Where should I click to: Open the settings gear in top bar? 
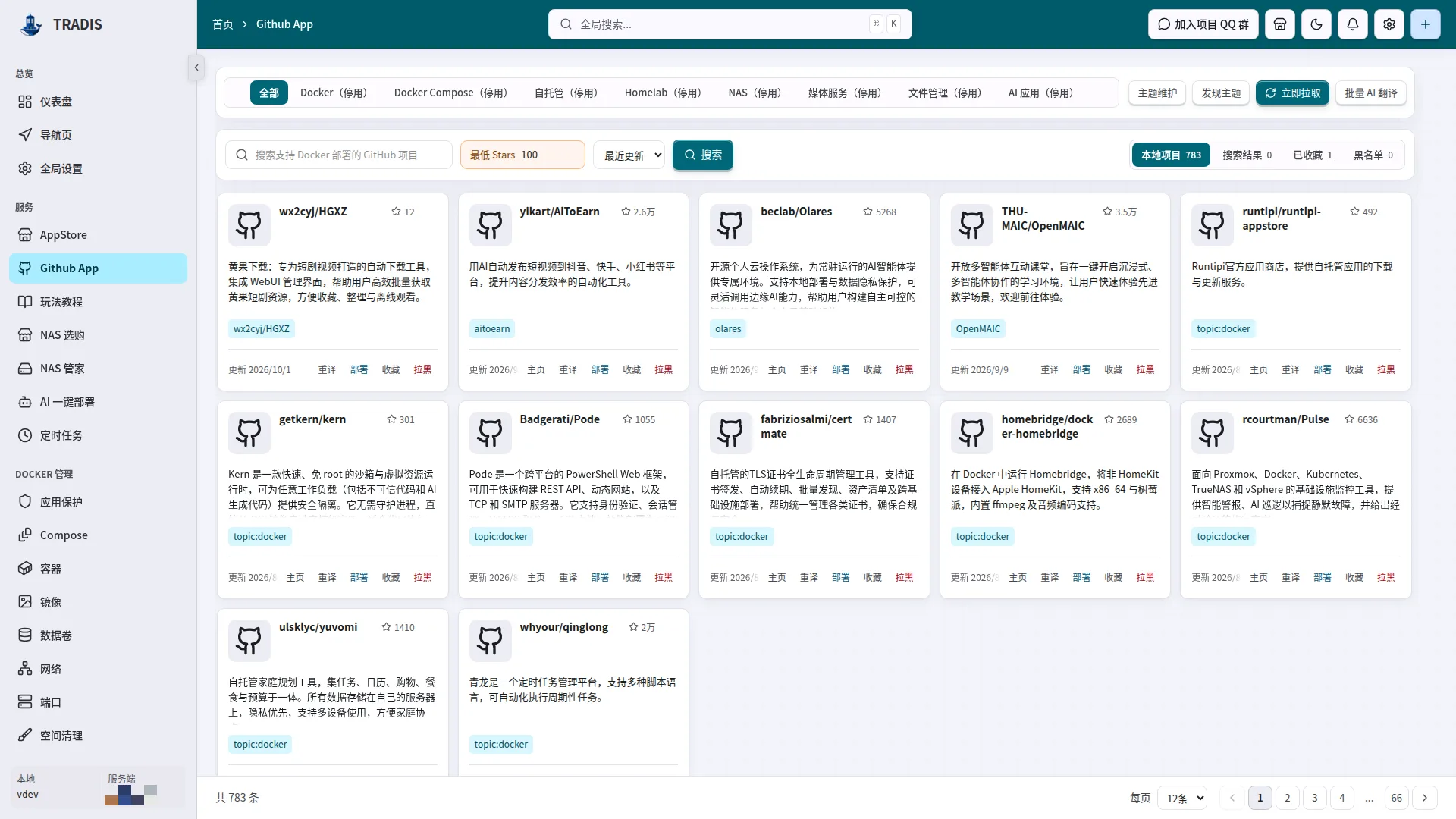pyautogui.click(x=1389, y=24)
